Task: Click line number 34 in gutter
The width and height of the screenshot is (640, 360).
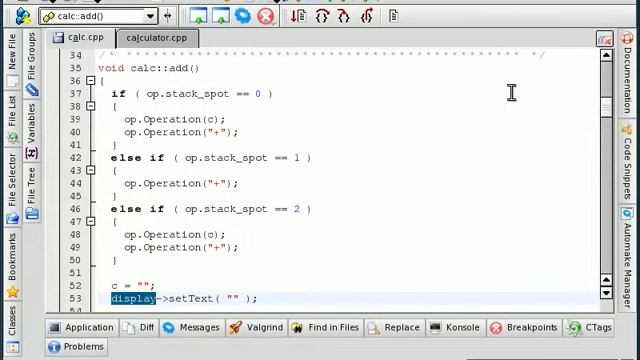Action: click(76, 56)
